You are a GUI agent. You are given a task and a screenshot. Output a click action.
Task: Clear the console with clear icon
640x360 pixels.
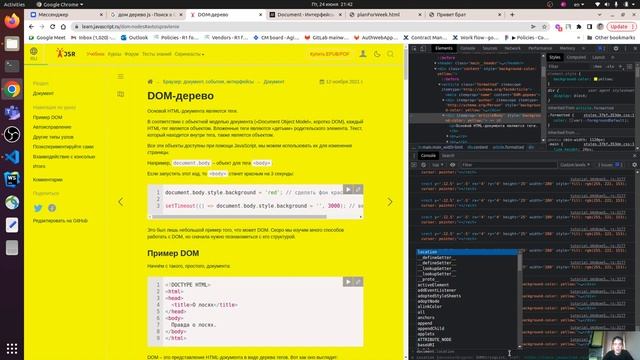(x=423, y=164)
